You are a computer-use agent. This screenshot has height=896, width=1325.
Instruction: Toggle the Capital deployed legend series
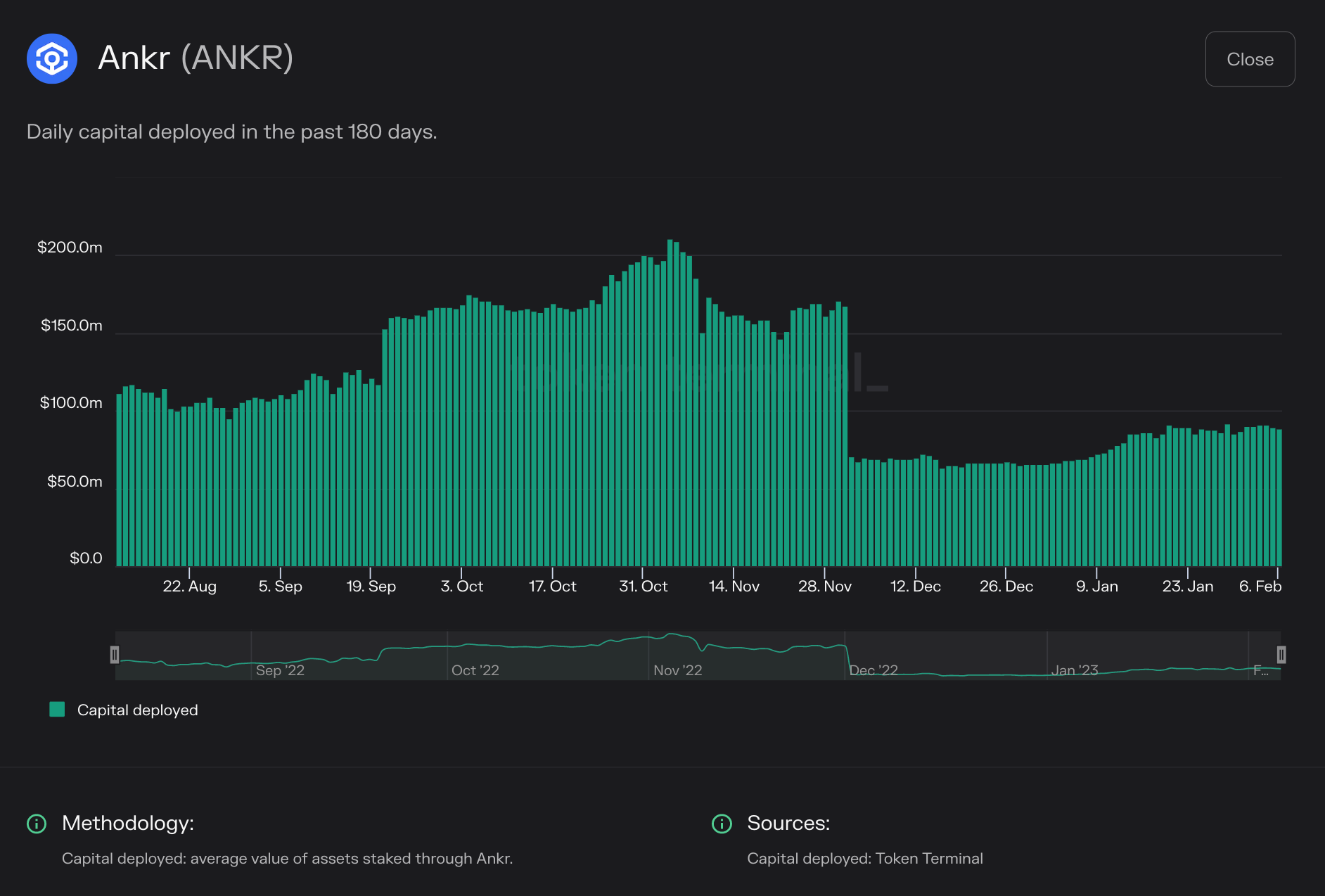click(124, 710)
